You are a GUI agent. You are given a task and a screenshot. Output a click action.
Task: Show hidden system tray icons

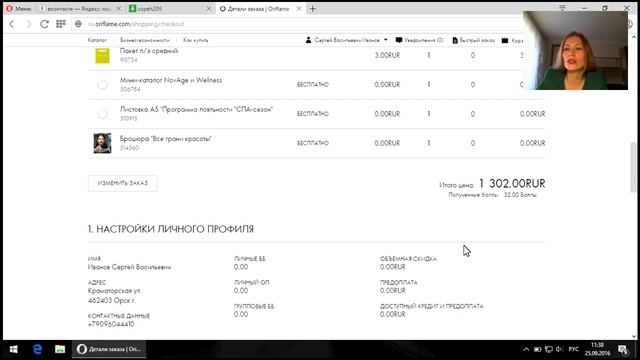[526, 349]
